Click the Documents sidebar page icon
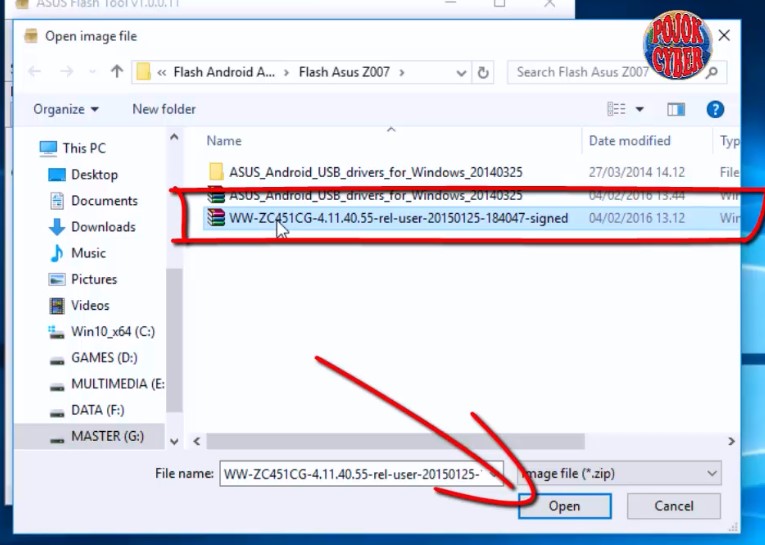 tap(57, 201)
